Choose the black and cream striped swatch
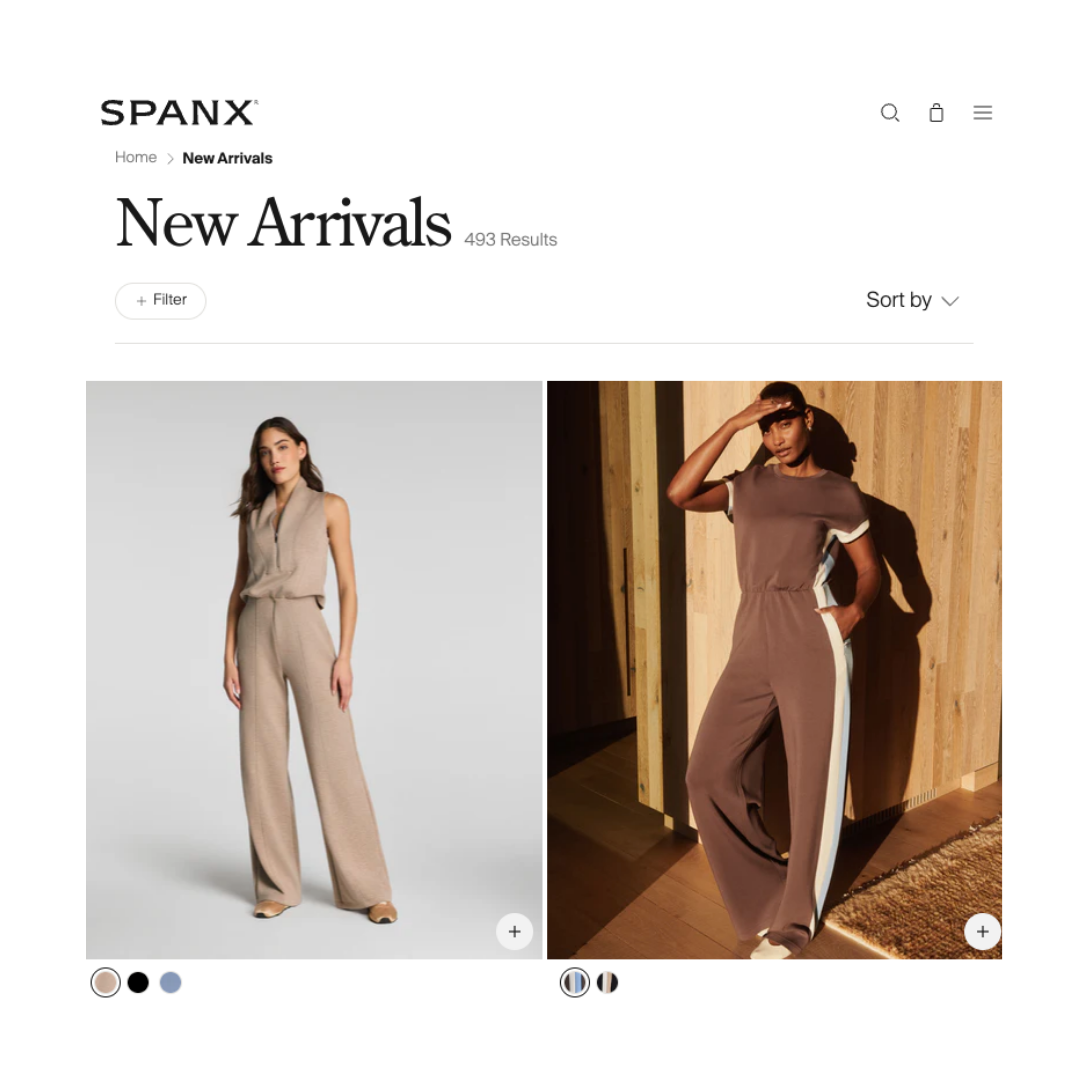This screenshot has width=1080, height=1080. pyautogui.click(x=608, y=982)
